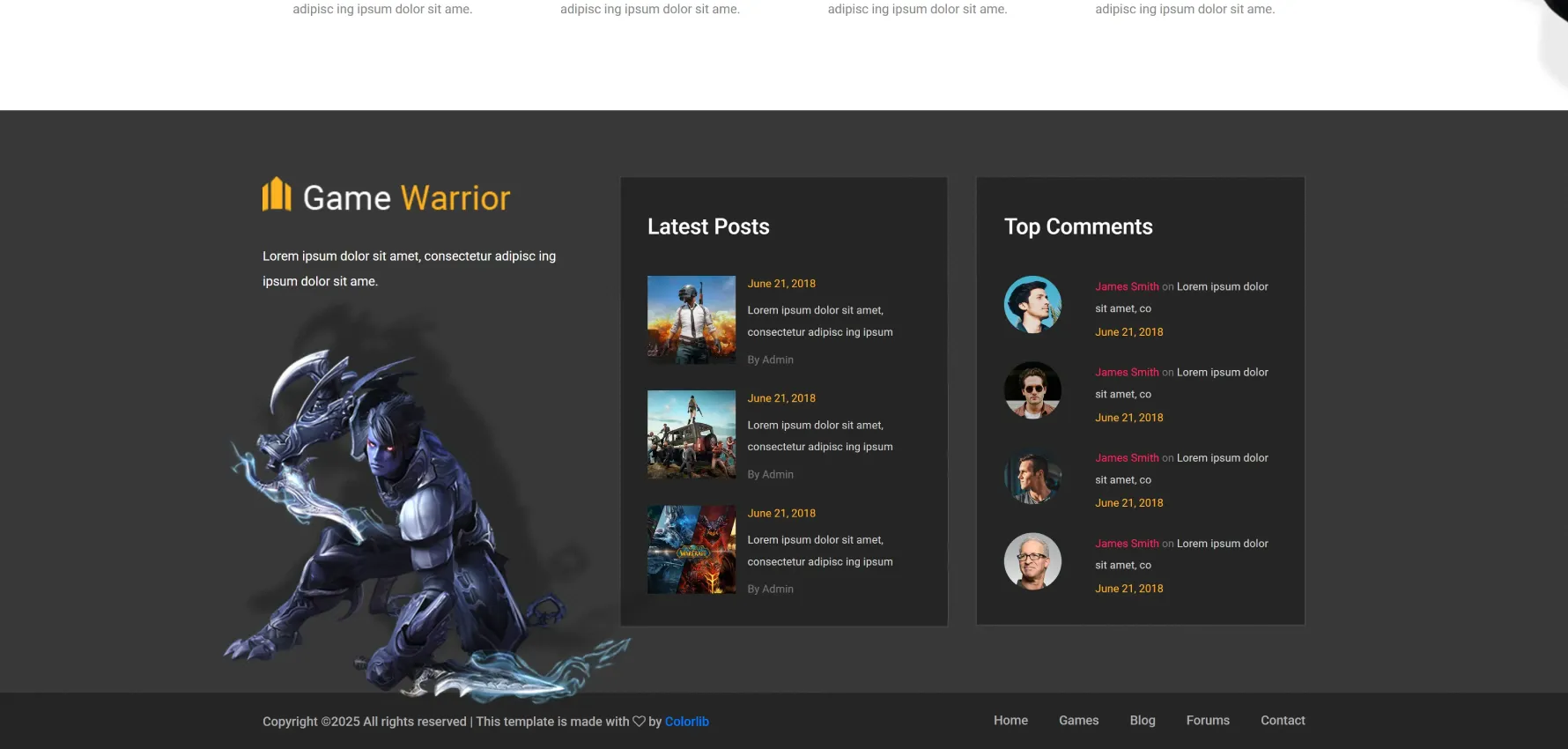Image resolution: width=1568 pixels, height=749 pixels.
Task: Click the third post's June 21, 2018 date
Action: tap(781, 513)
